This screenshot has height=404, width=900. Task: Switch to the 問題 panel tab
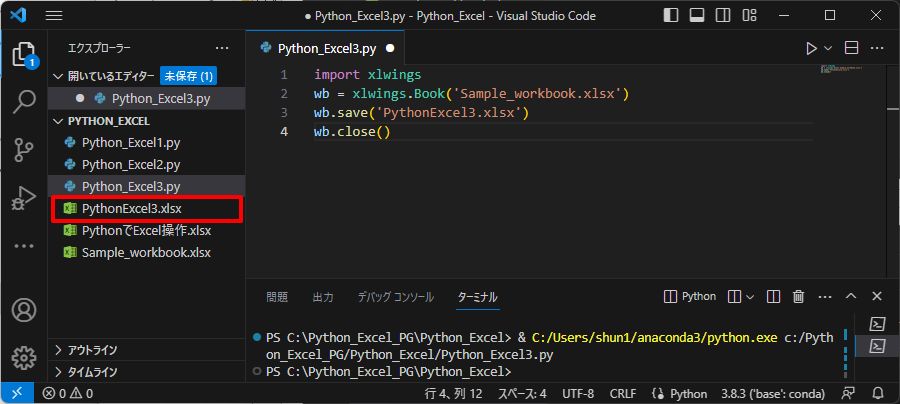click(x=277, y=297)
